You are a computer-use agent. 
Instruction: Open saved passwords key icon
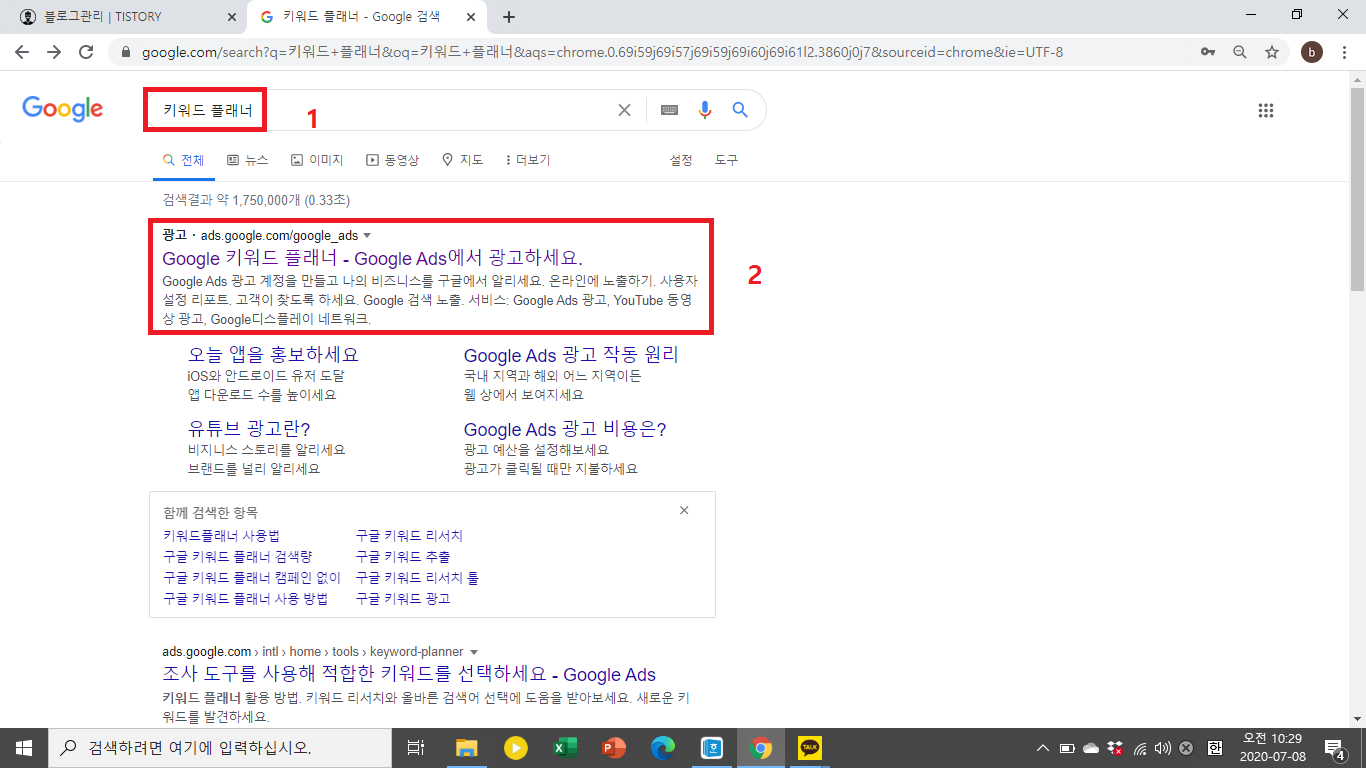tap(1208, 52)
